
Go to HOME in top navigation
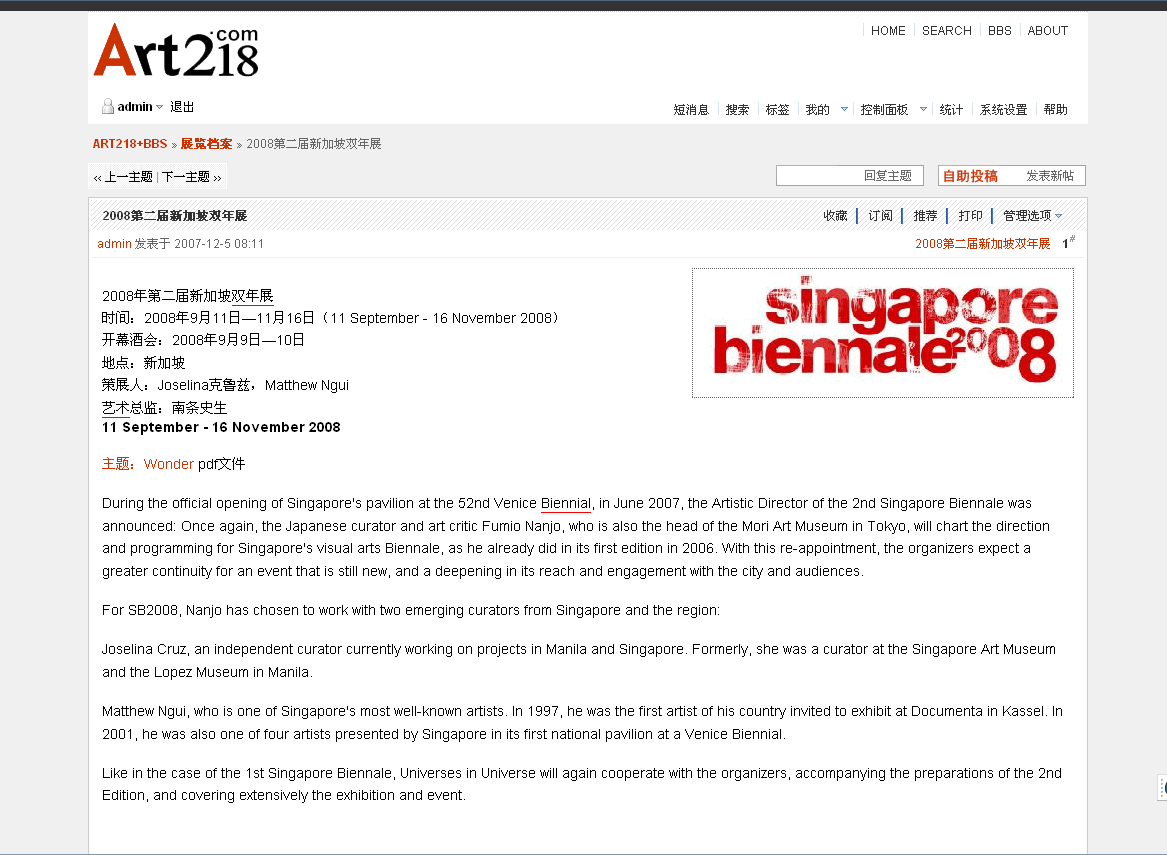click(x=888, y=31)
